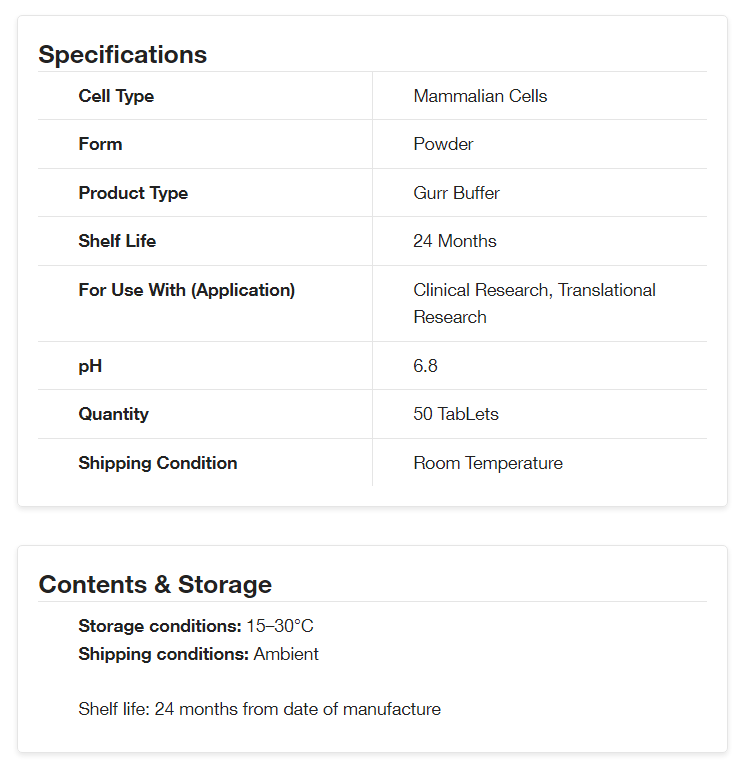Click the Clinical Research, Translational Research value
The image size is (741, 770).
pyautogui.click(x=534, y=303)
